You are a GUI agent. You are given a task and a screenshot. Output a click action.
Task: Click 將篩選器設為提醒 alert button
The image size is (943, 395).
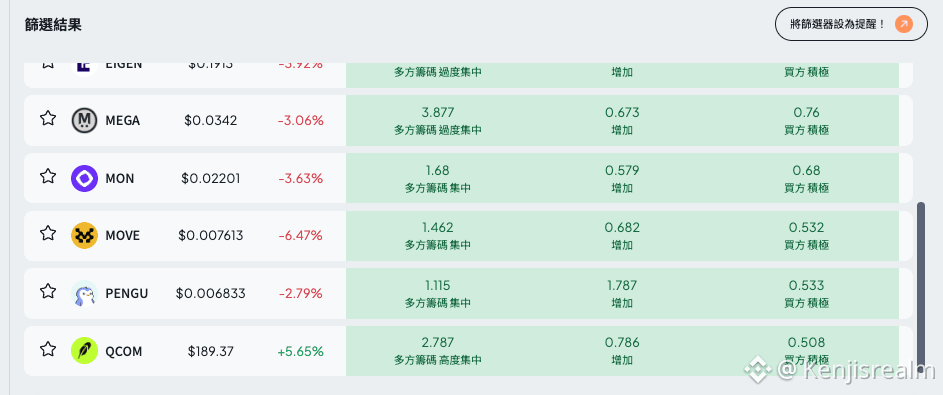pyautogui.click(x=851, y=24)
